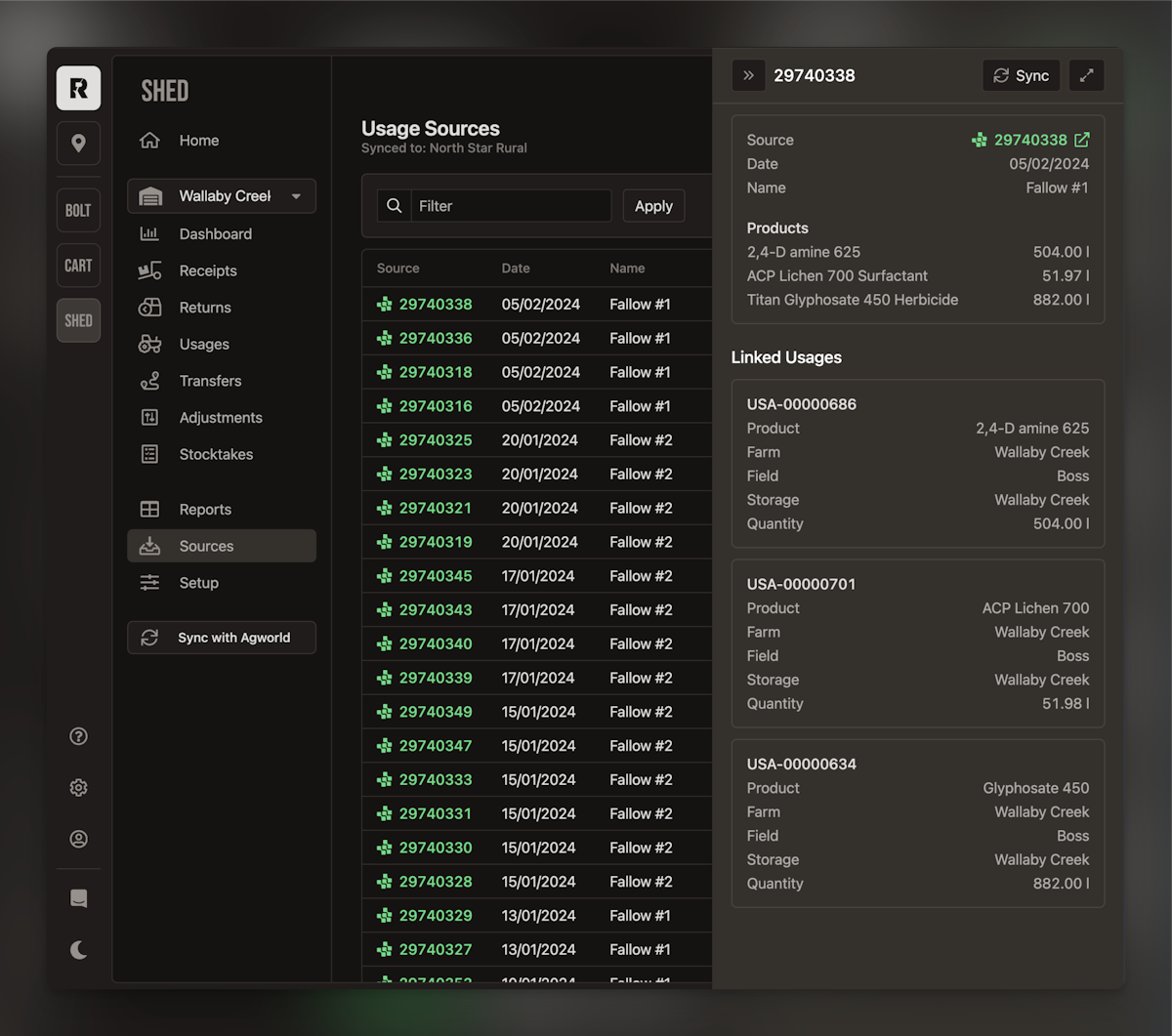
Task: Open the documentation book icon
Action: click(78, 898)
